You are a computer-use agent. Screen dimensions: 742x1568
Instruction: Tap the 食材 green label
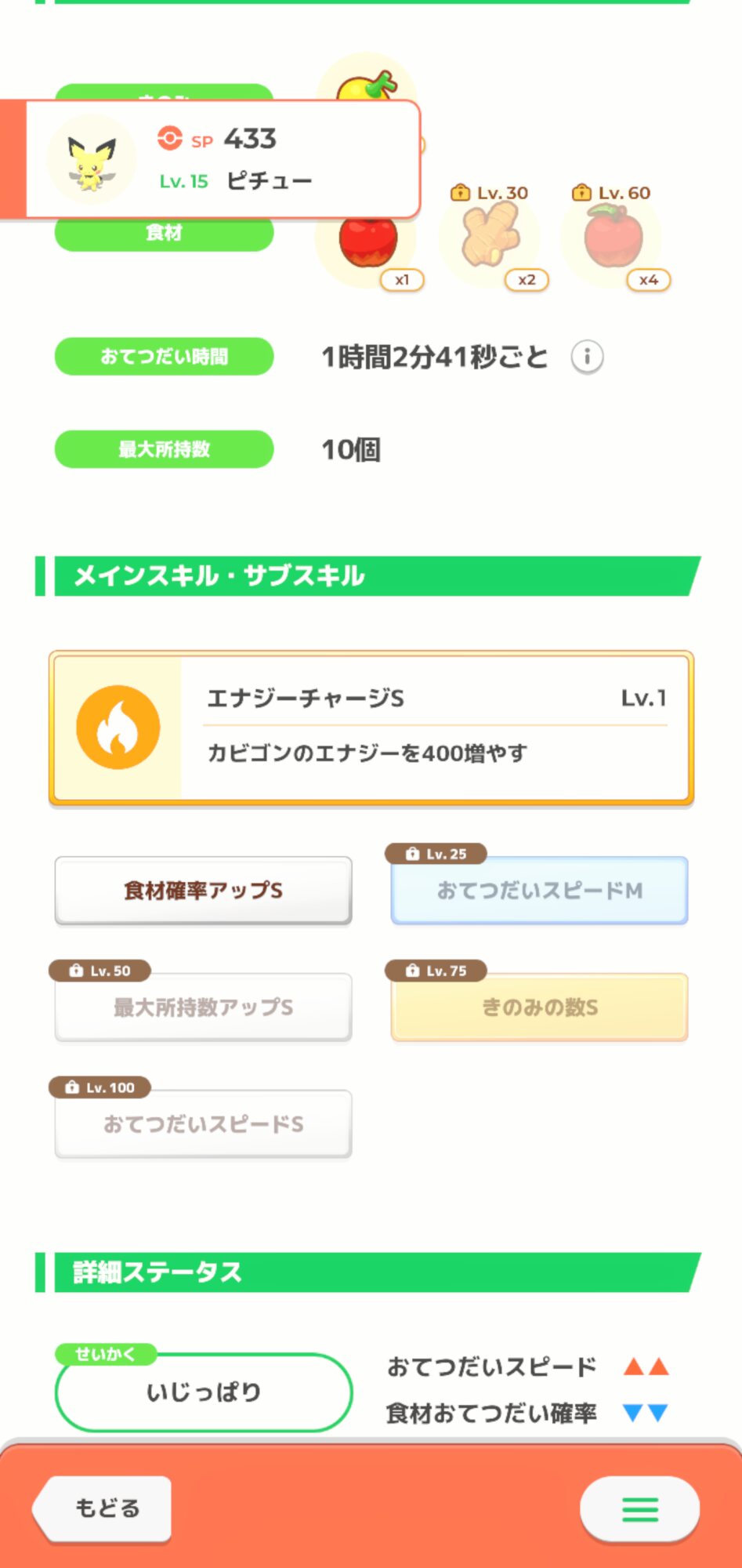pyautogui.click(x=164, y=234)
